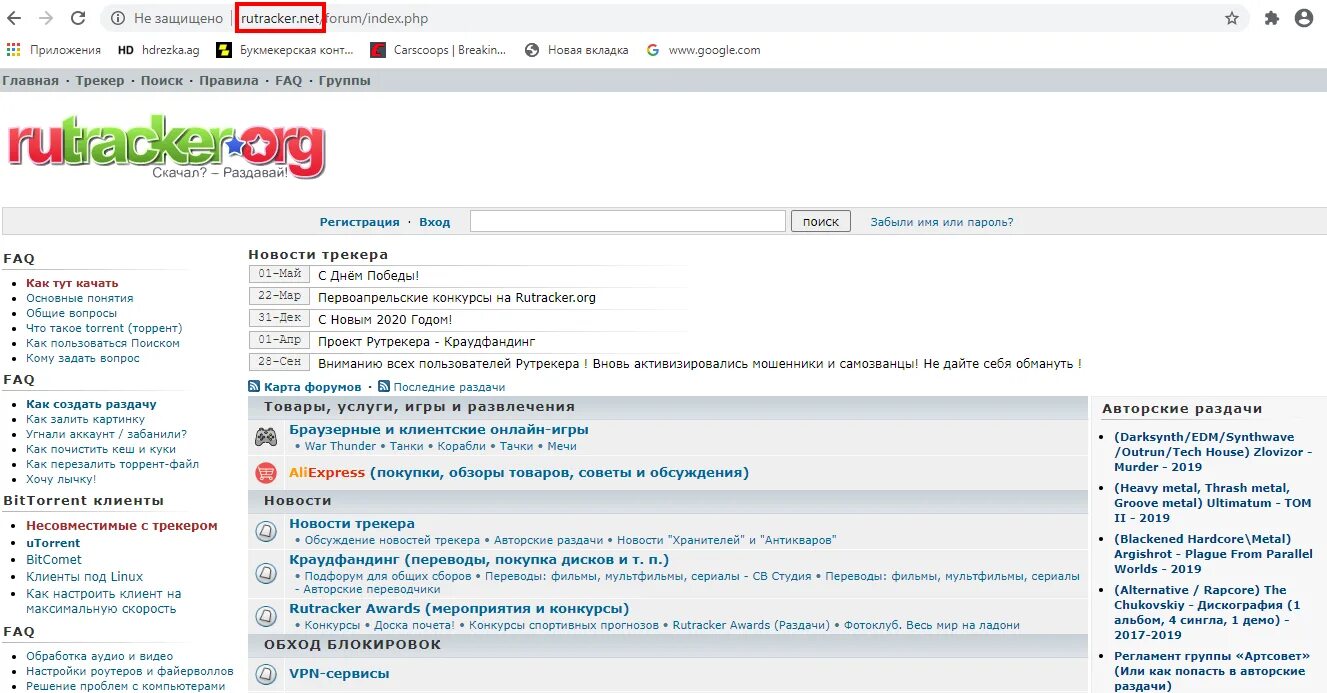Screen dimensions: 1327x693
Task: Open the С Новым 2020 Годом! news
Action: (385, 319)
